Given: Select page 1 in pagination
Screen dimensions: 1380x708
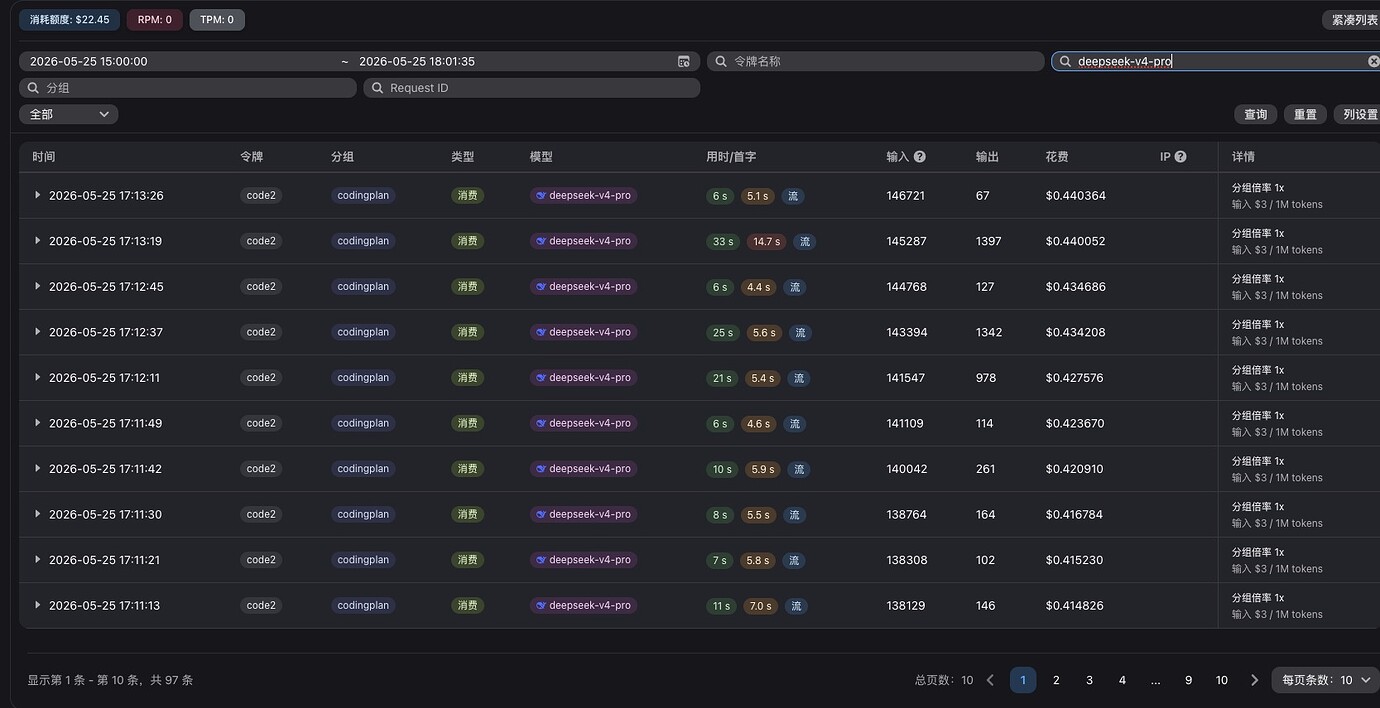Looking at the screenshot, I should point(1023,680).
